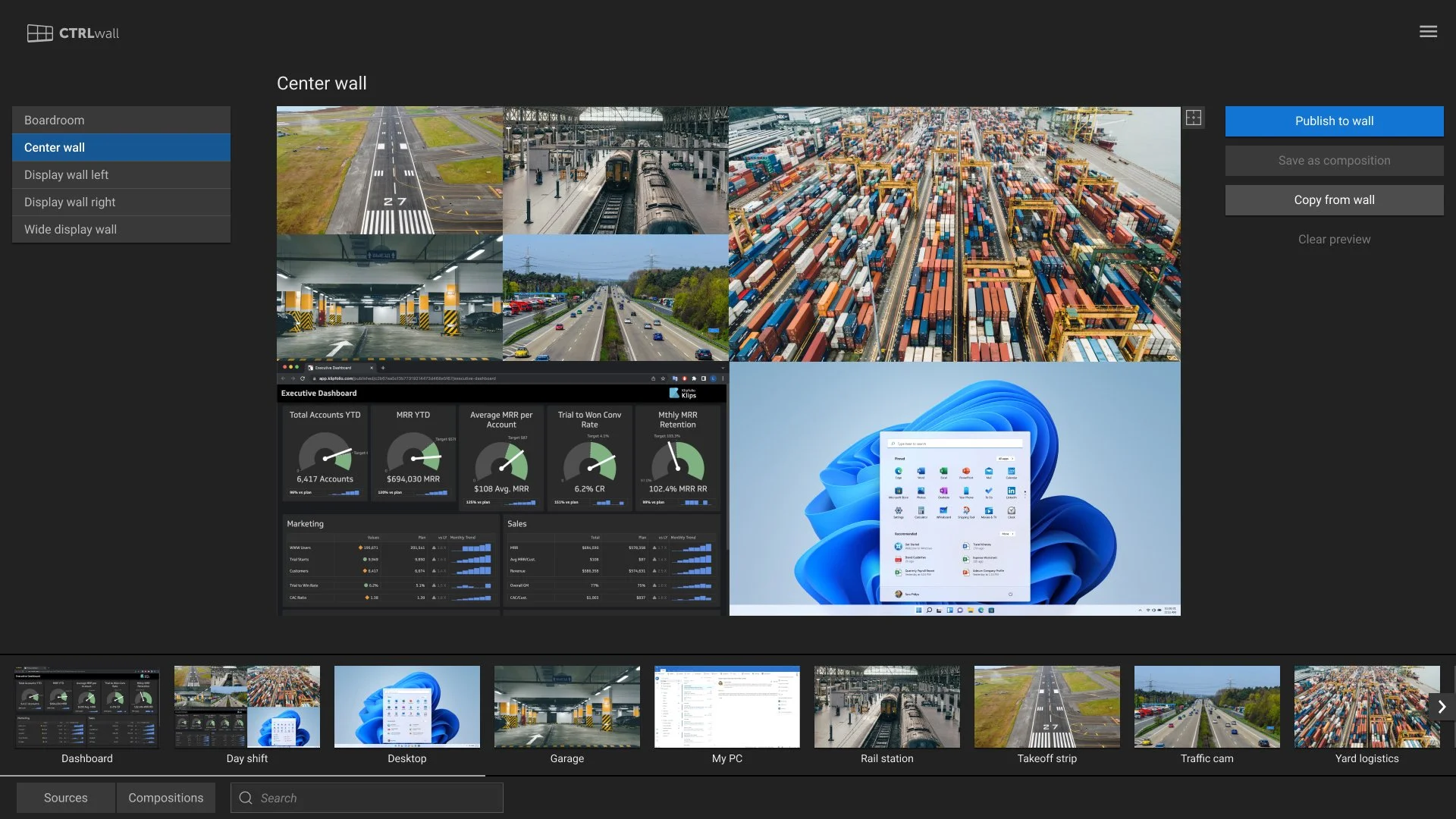The image size is (1456, 819).
Task: Open the hamburger menu icon
Action: coord(1428,32)
